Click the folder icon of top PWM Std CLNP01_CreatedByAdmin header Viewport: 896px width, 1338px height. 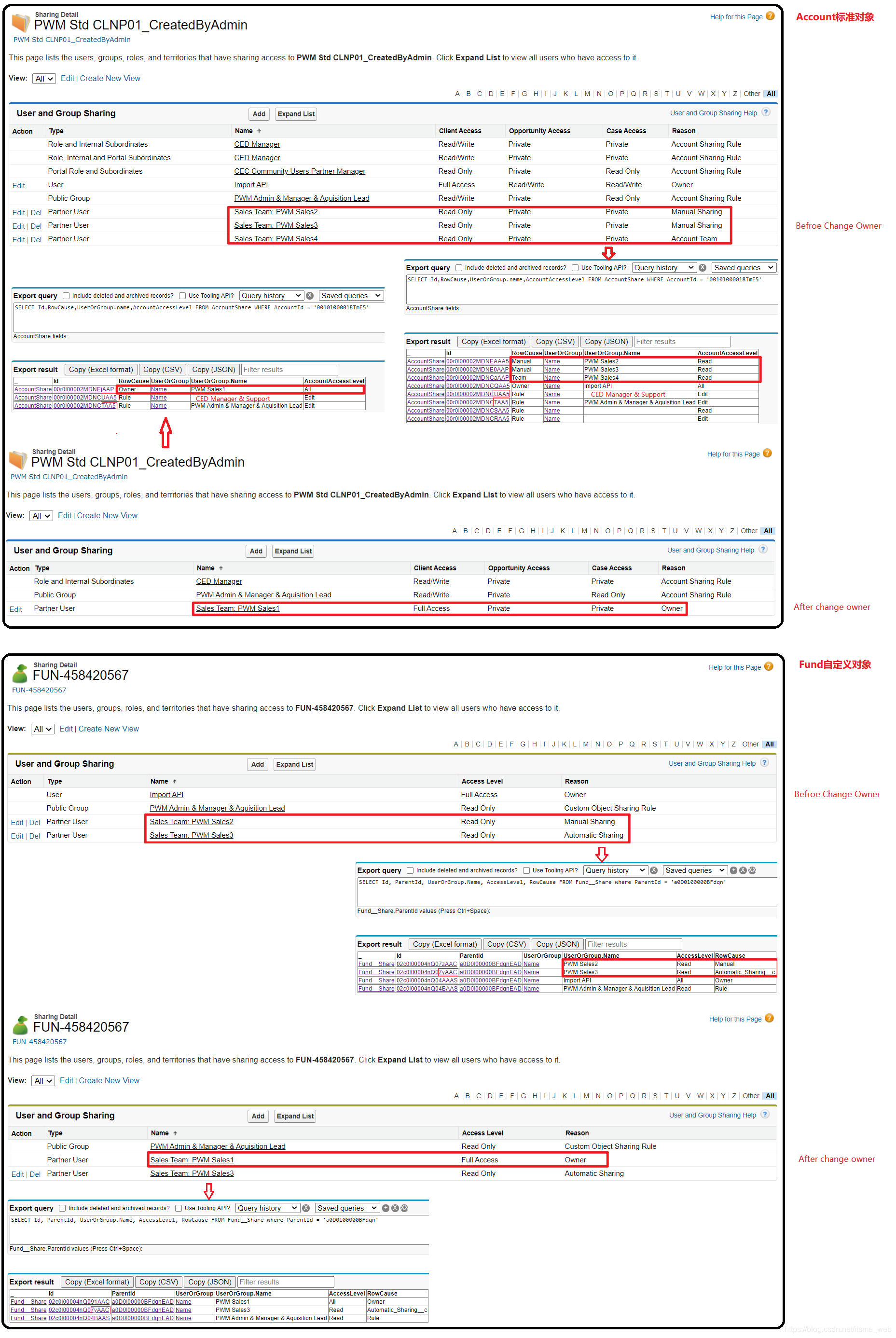[x=21, y=23]
